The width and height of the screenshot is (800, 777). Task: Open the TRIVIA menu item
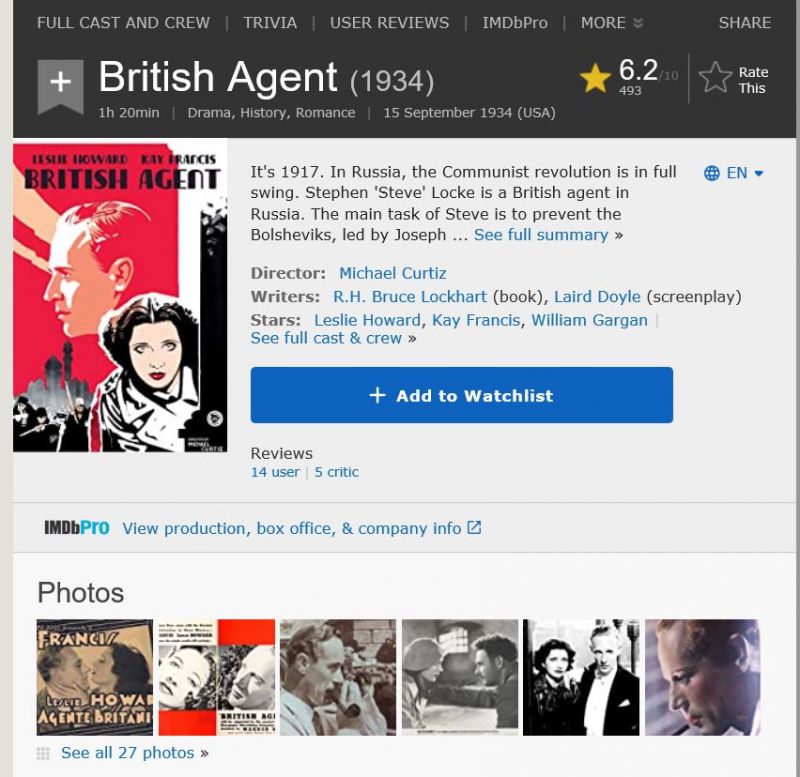tap(270, 23)
